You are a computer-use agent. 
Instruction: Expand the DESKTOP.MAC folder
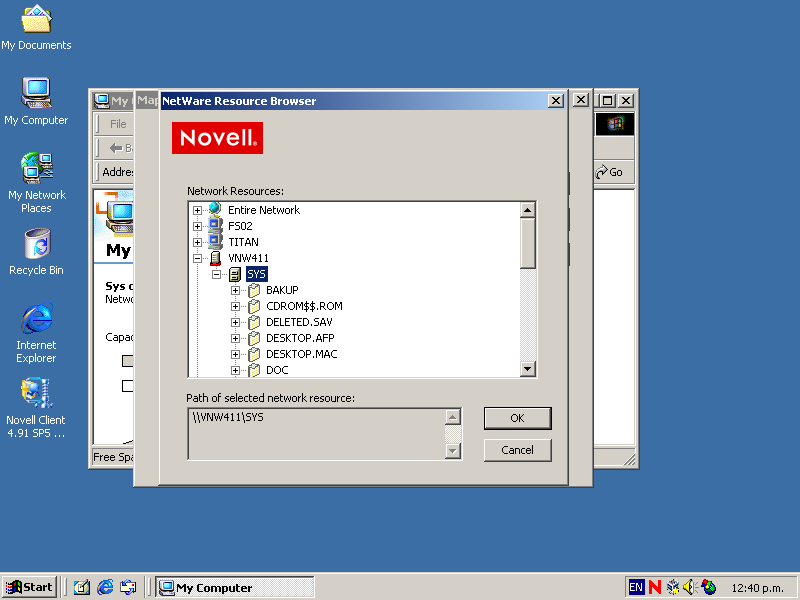pyautogui.click(x=235, y=354)
